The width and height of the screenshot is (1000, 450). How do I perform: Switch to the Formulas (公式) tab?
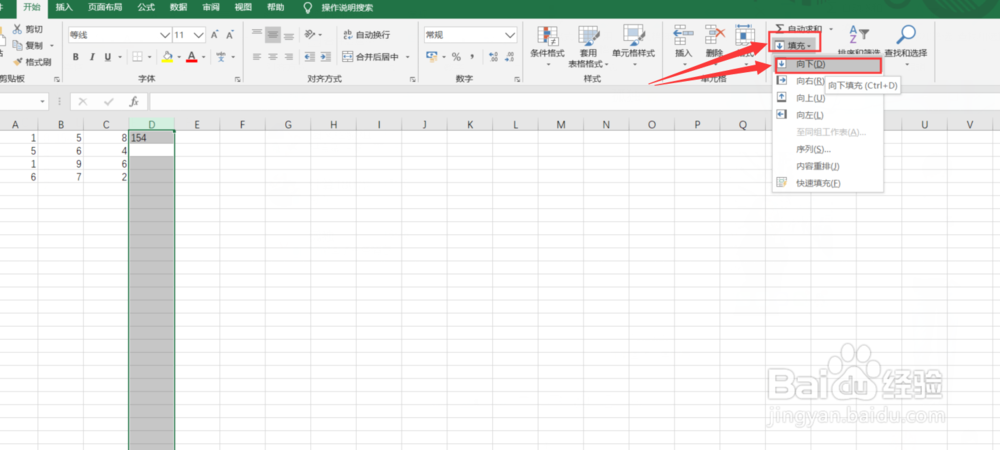click(147, 8)
